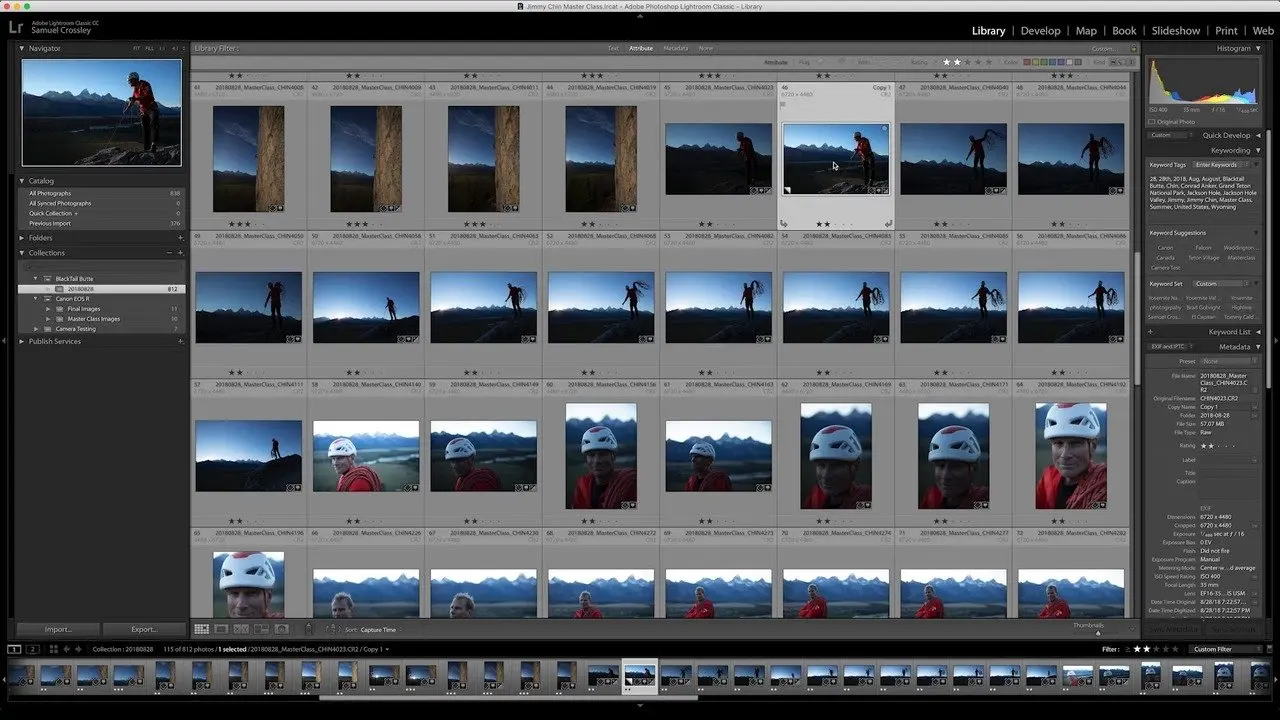Select the white helmet portrait thumbnail 64
Image resolution: width=1280 pixels, height=720 pixels.
pos(1071,456)
